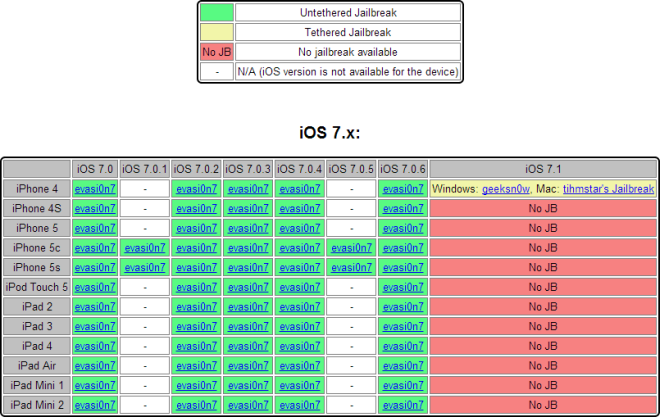
Task: Click the yellow Tethered Jailbreak legend swatch
Action: [x=217, y=32]
